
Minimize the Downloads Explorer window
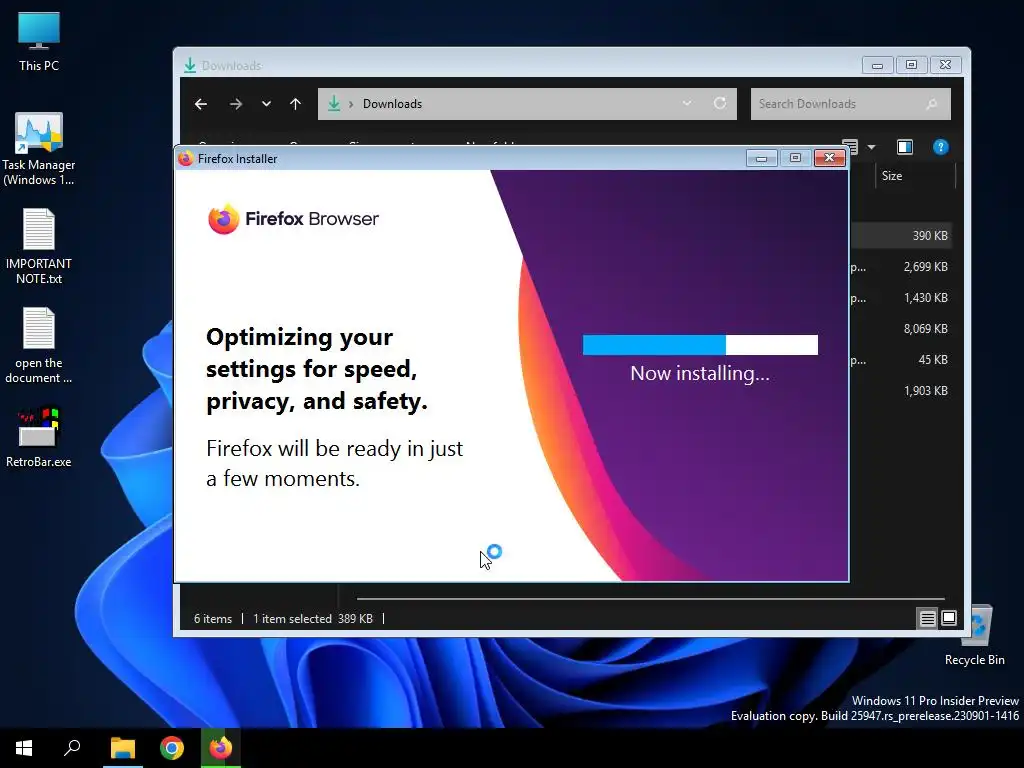point(877,65)
